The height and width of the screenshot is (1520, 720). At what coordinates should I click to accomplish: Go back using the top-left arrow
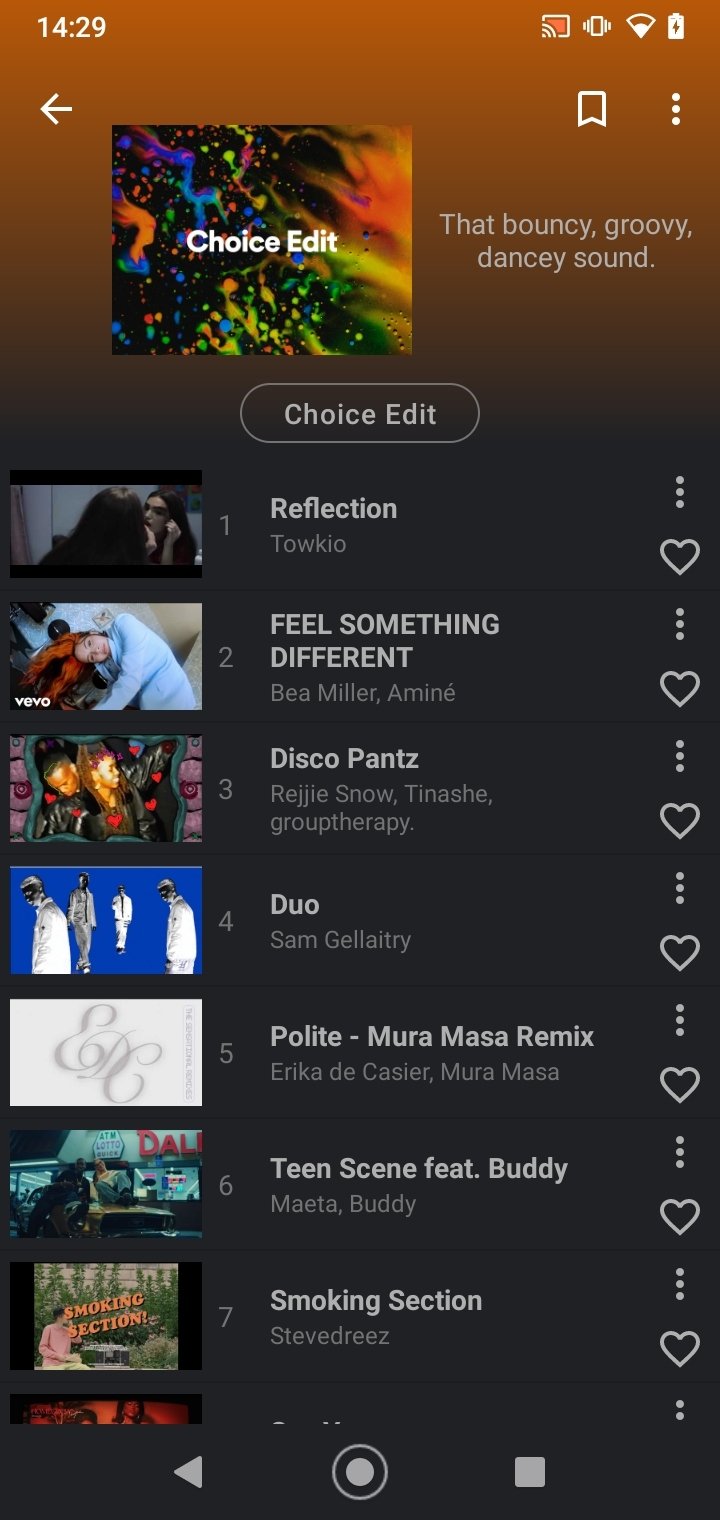(x=56, y=109)
